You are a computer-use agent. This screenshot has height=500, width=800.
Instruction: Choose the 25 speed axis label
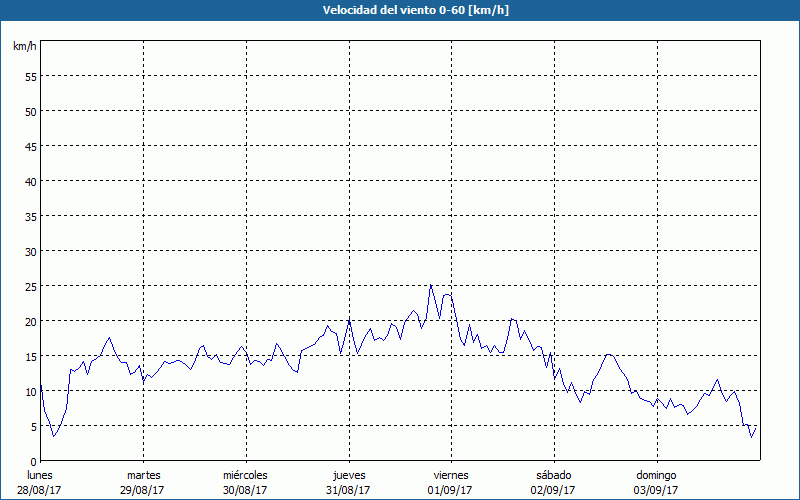pyautogui.click(x=30, y=286)
